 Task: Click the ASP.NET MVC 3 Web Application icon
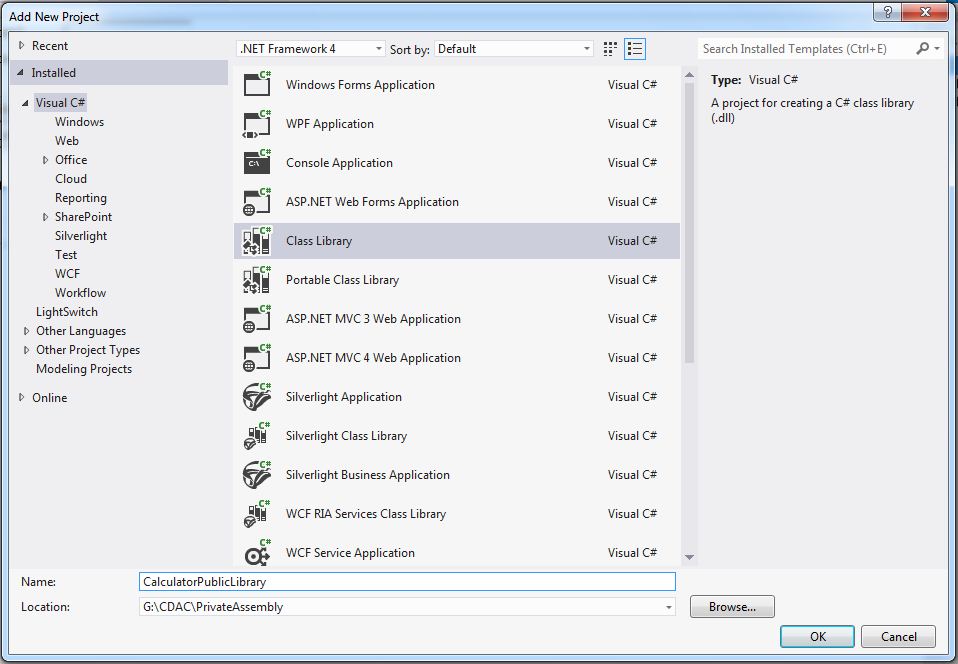coord(257,319)
